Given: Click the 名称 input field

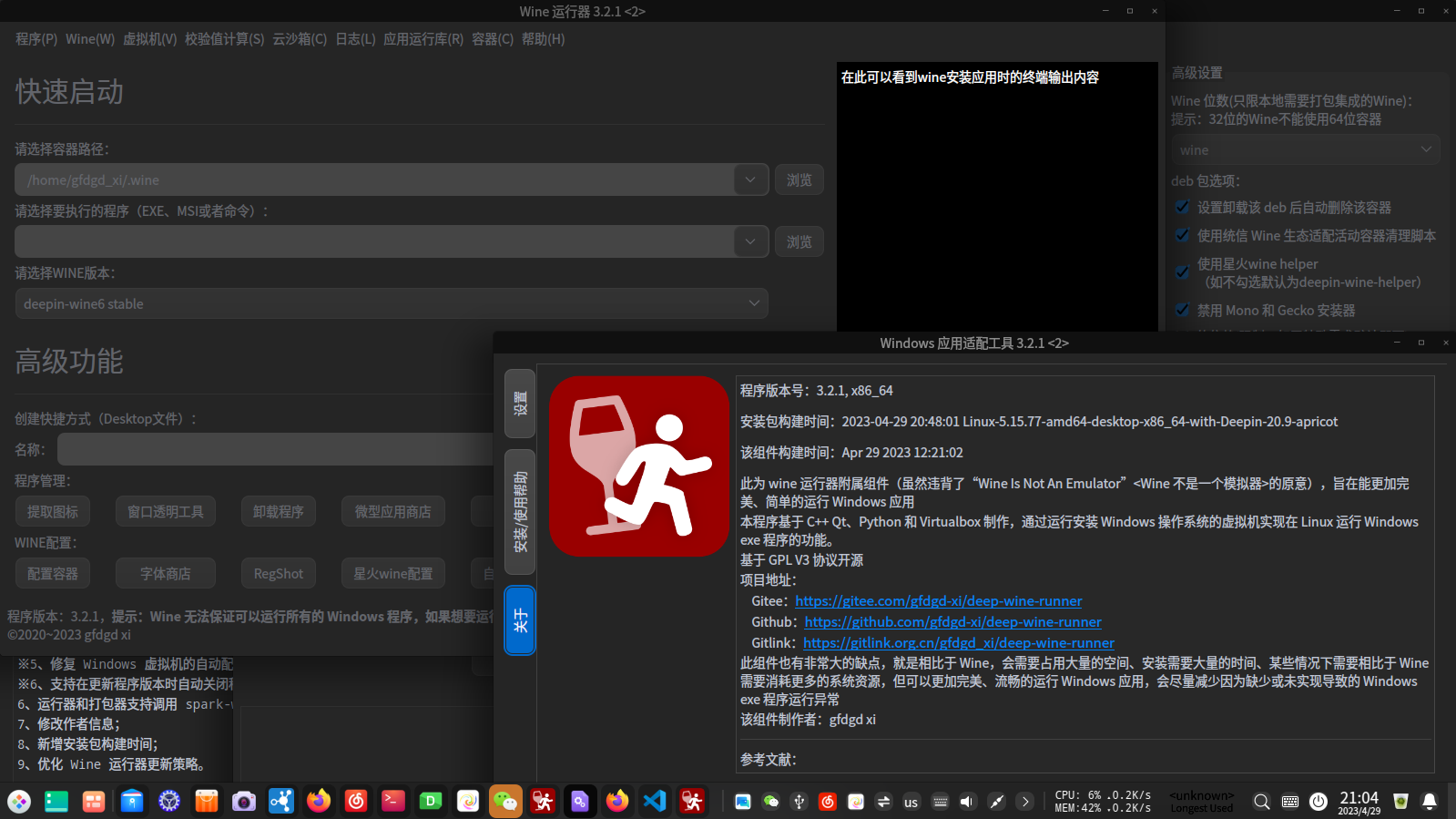Looking at the screenshot, I should pos(275,449).
